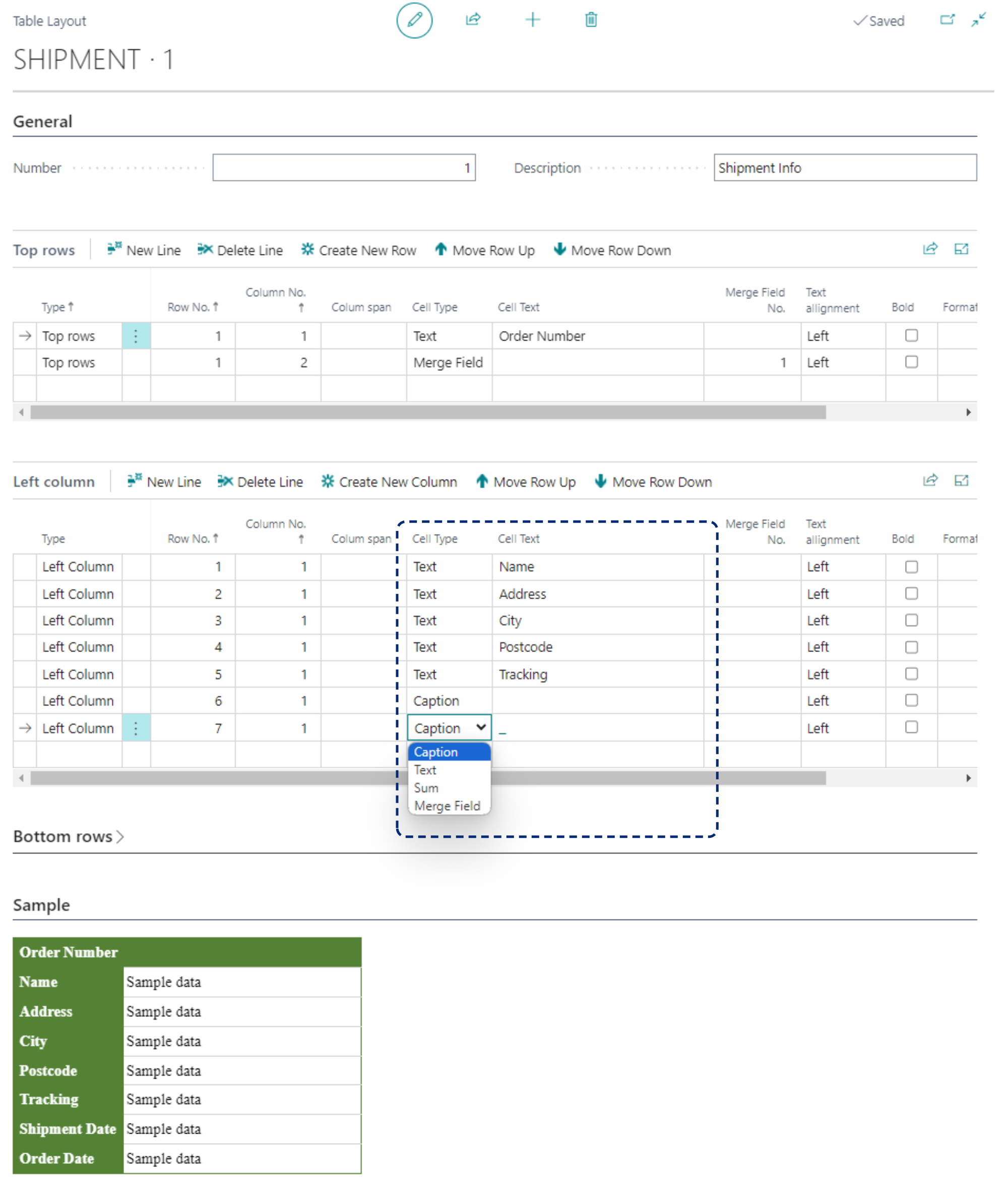The width and height of the screenshot is (1008, 1184).
Task: Click Move Row Down in Left column
Action: [653, 482]
